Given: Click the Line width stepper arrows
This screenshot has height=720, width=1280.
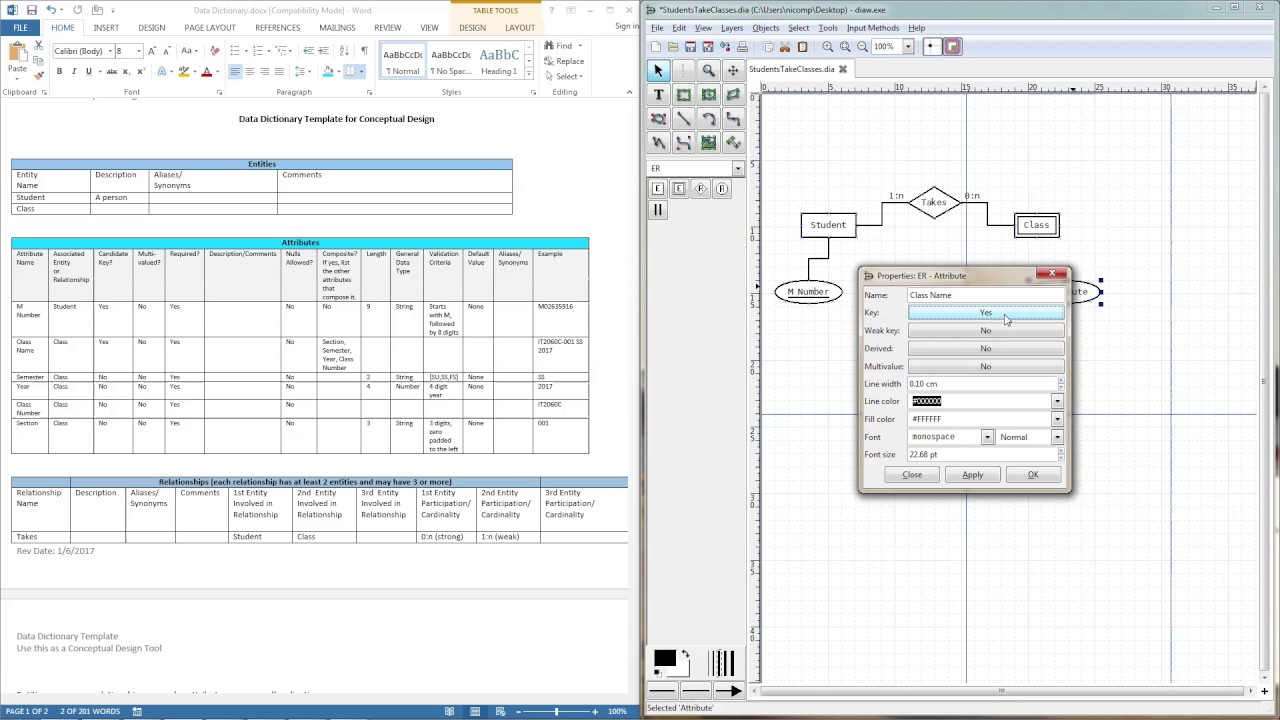Looking at the screenshot, I should (1060, 384).
